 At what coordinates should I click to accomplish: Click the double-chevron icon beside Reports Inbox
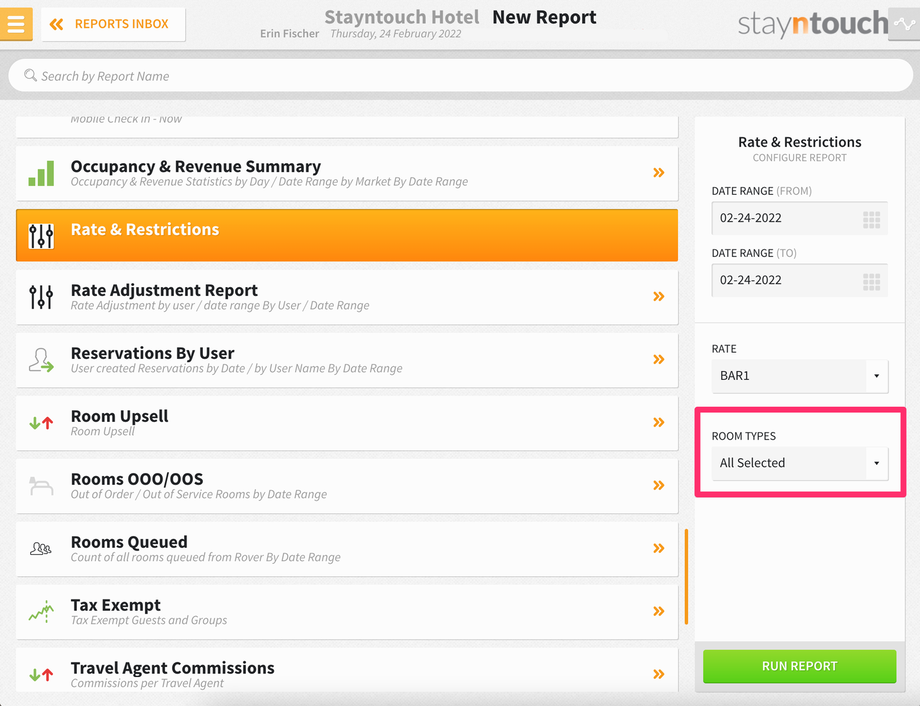pos(56,24)
